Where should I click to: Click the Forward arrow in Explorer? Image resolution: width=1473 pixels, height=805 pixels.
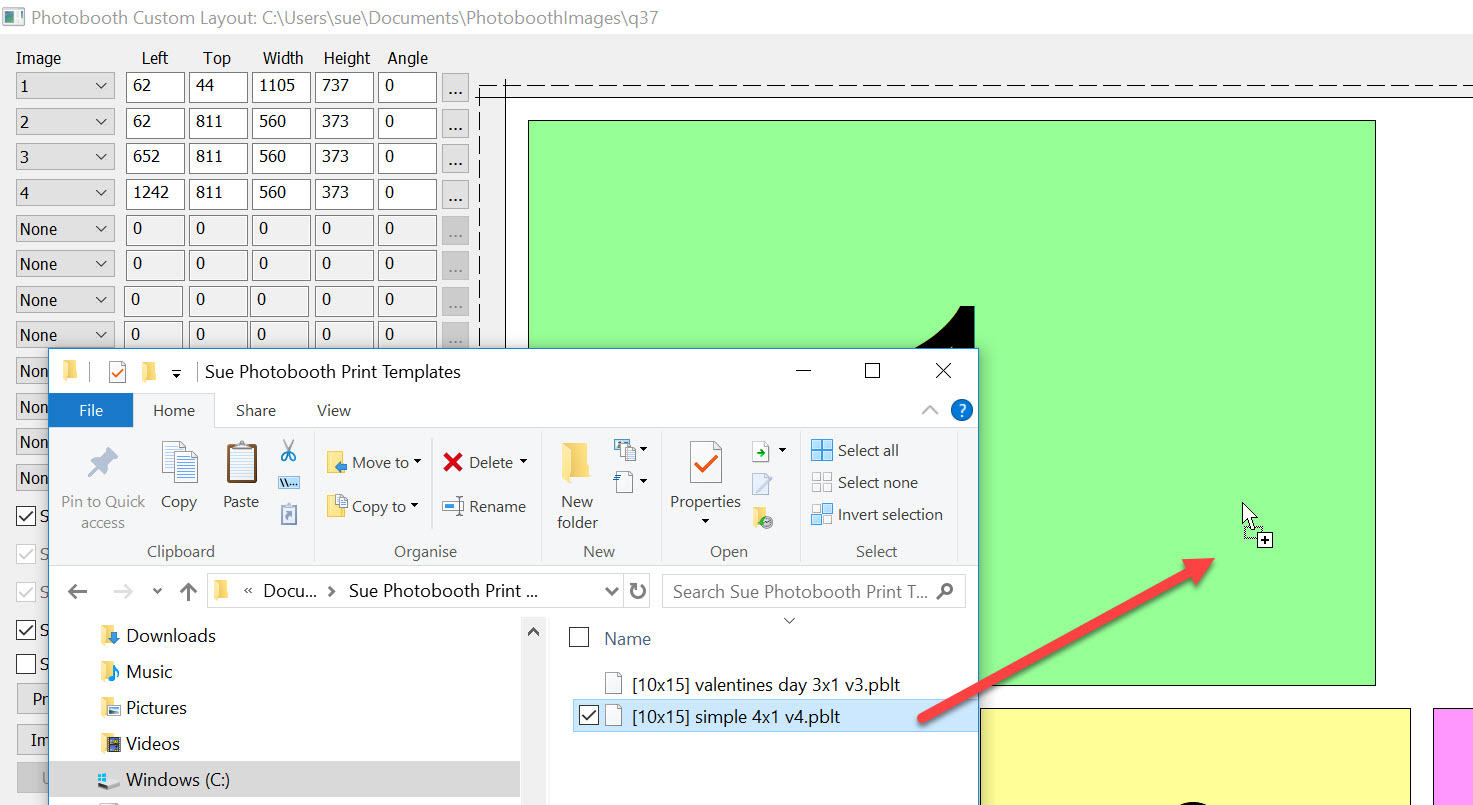123,592
